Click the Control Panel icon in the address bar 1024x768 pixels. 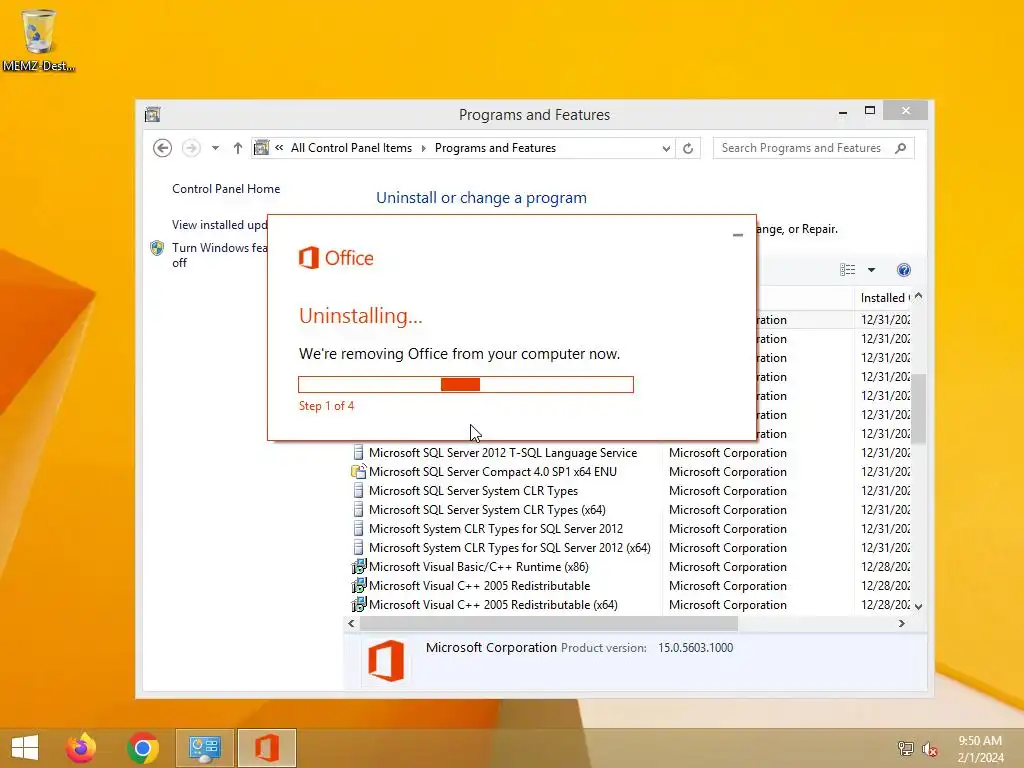[261, 148]
